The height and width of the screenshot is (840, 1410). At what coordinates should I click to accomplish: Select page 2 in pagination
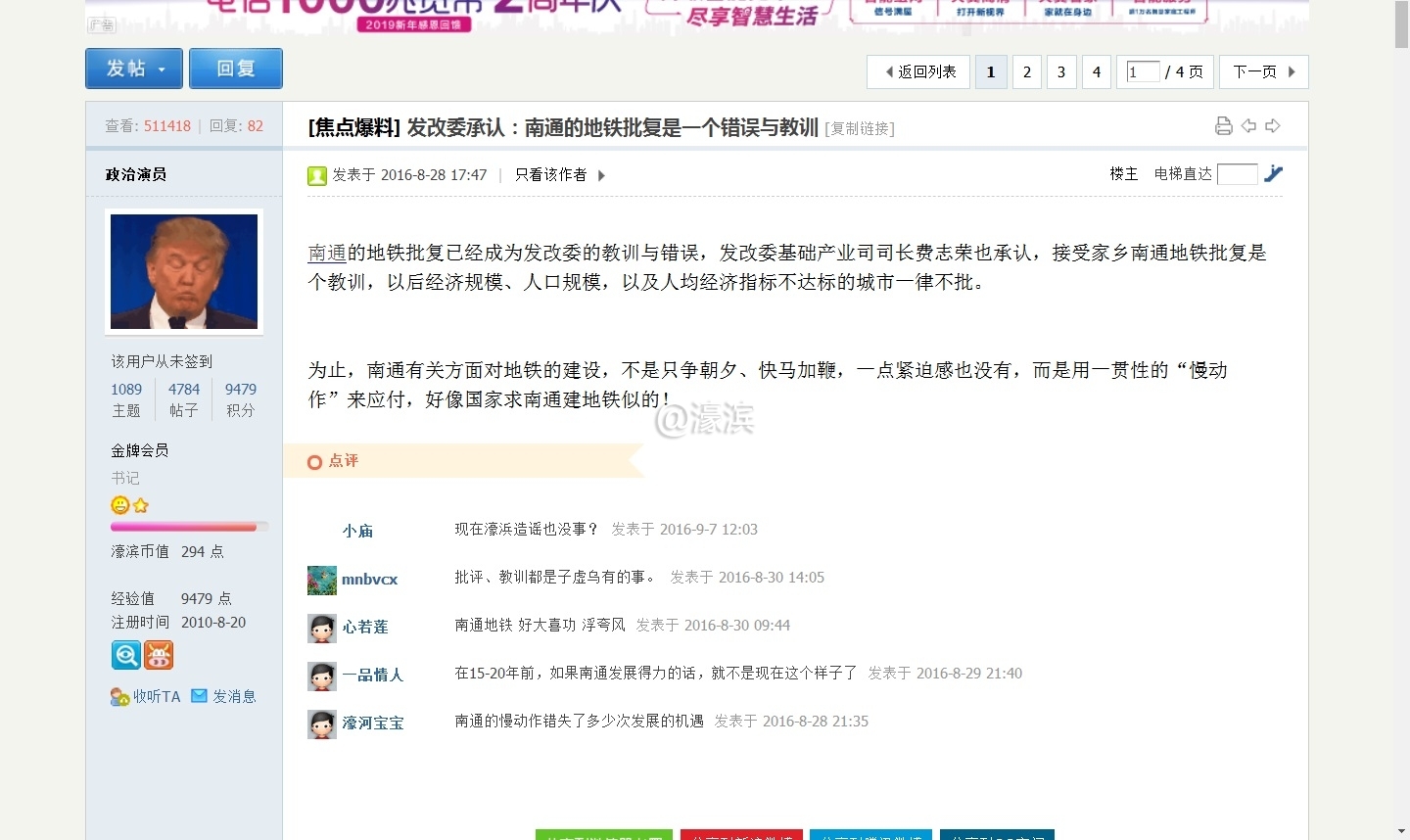[1026, 71]
